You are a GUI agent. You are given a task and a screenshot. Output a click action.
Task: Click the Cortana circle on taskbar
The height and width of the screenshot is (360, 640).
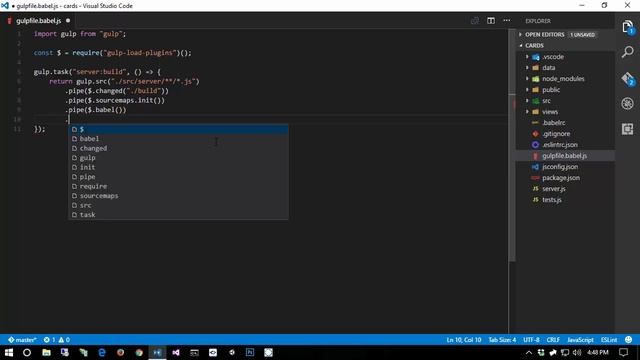click(x=27, y=352)
